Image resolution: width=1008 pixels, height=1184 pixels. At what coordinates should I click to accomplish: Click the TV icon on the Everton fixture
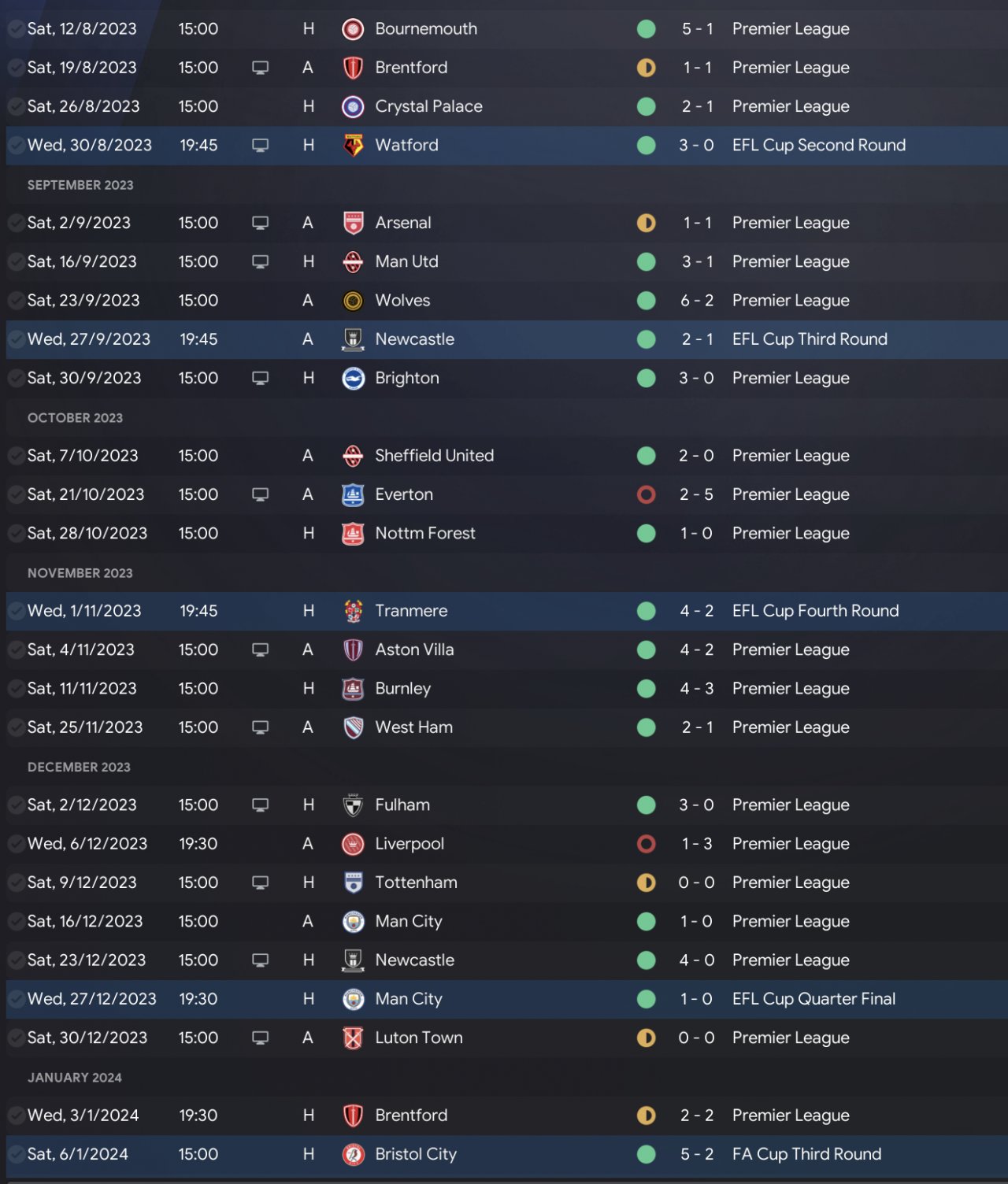[260, 494]
